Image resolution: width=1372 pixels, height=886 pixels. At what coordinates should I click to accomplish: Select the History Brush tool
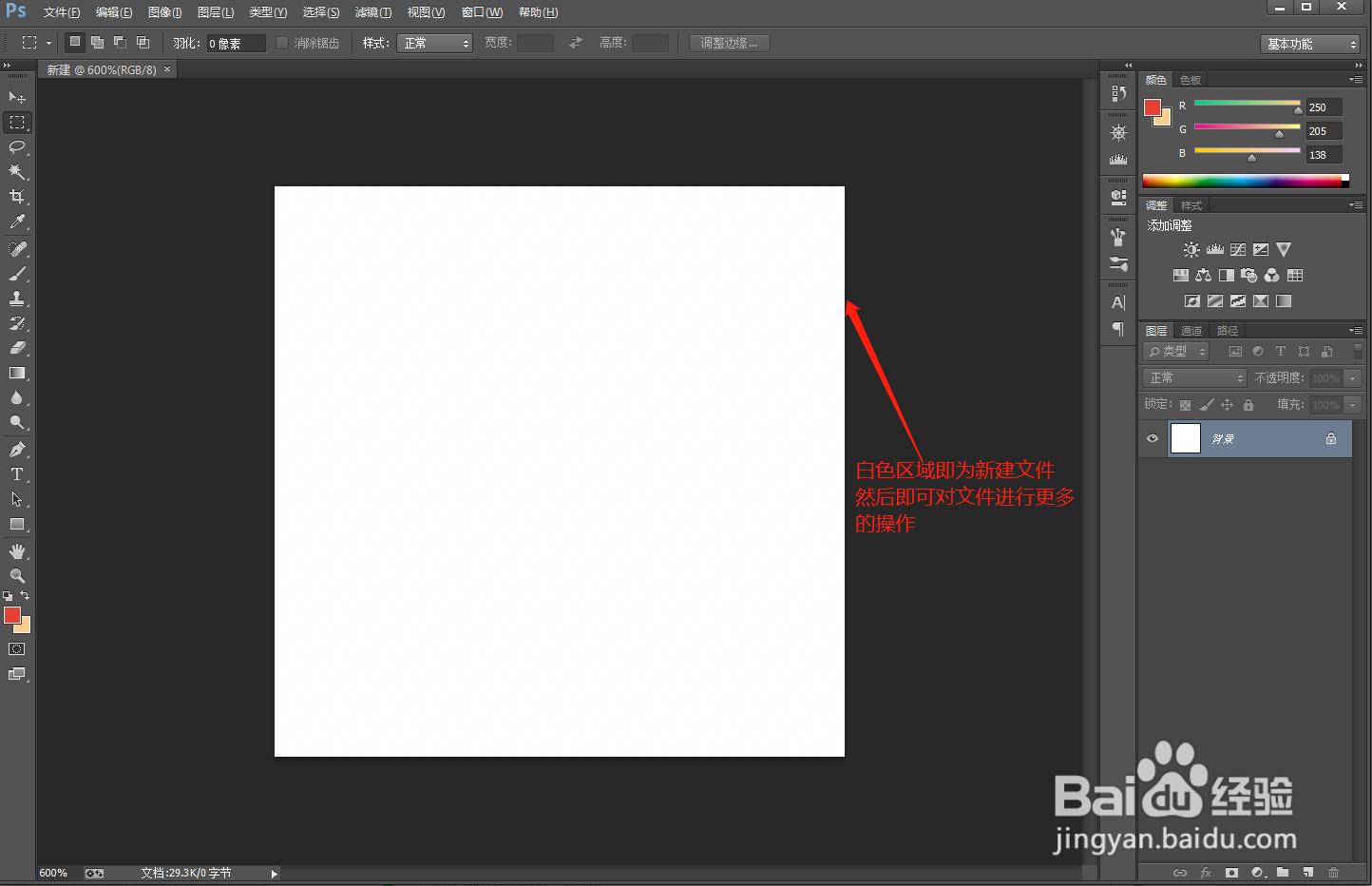click(x=17, y=323)
